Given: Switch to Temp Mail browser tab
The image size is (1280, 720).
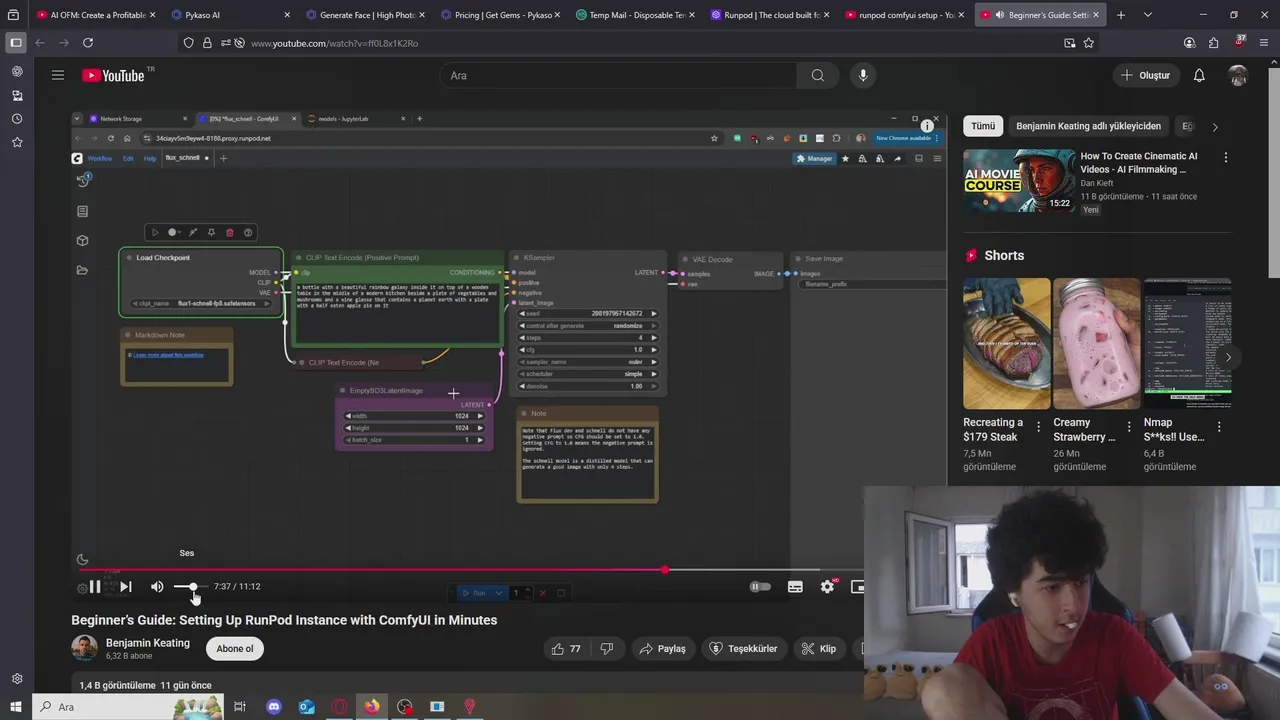Looking at the screenshot, I should [636, 15].
